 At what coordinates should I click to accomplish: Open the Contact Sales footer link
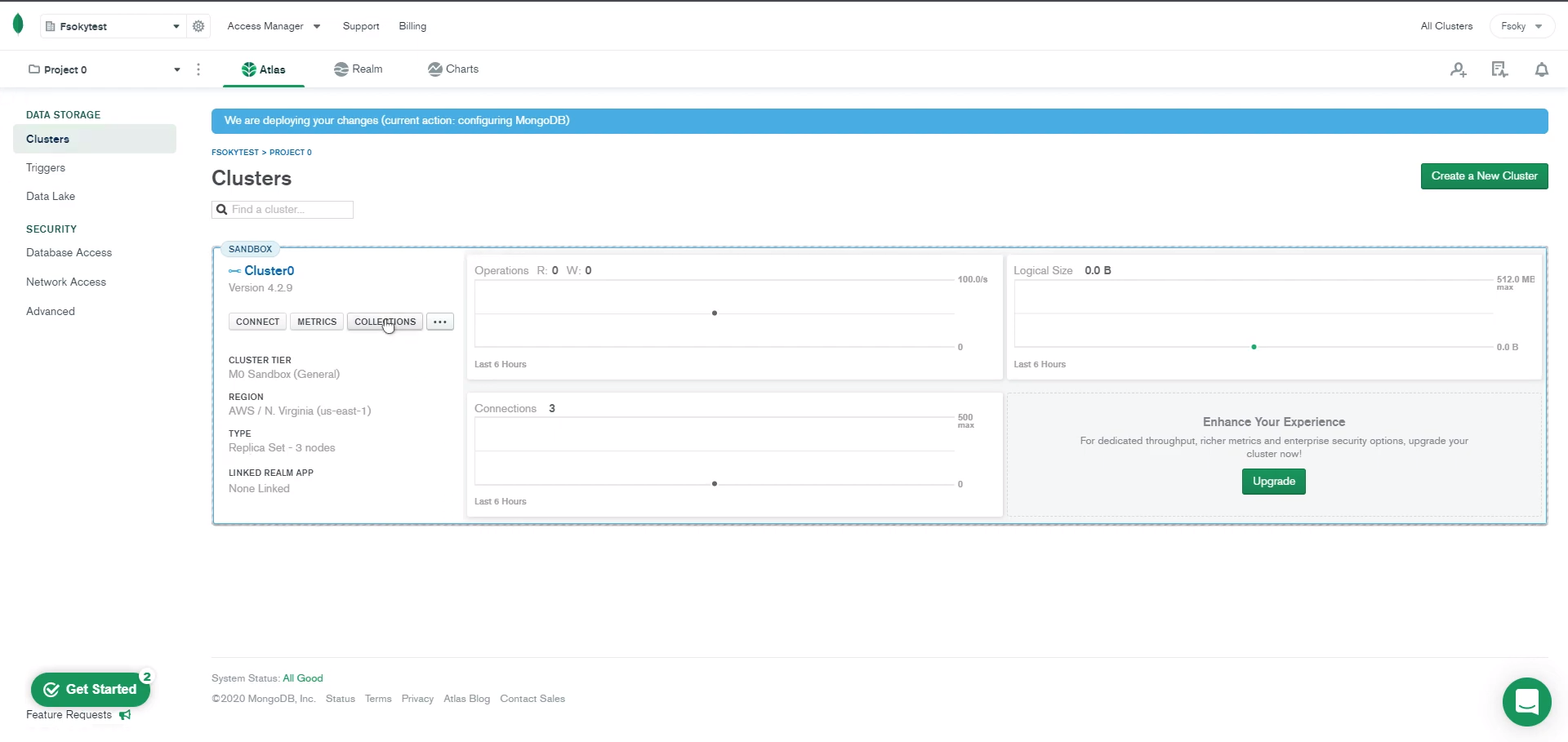point(532,699)
